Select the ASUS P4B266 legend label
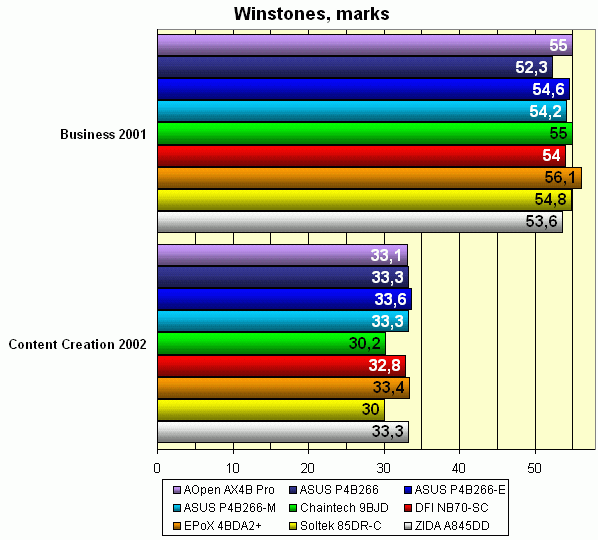The height and width of the screenshot is (540, 598). coord(339,490)
